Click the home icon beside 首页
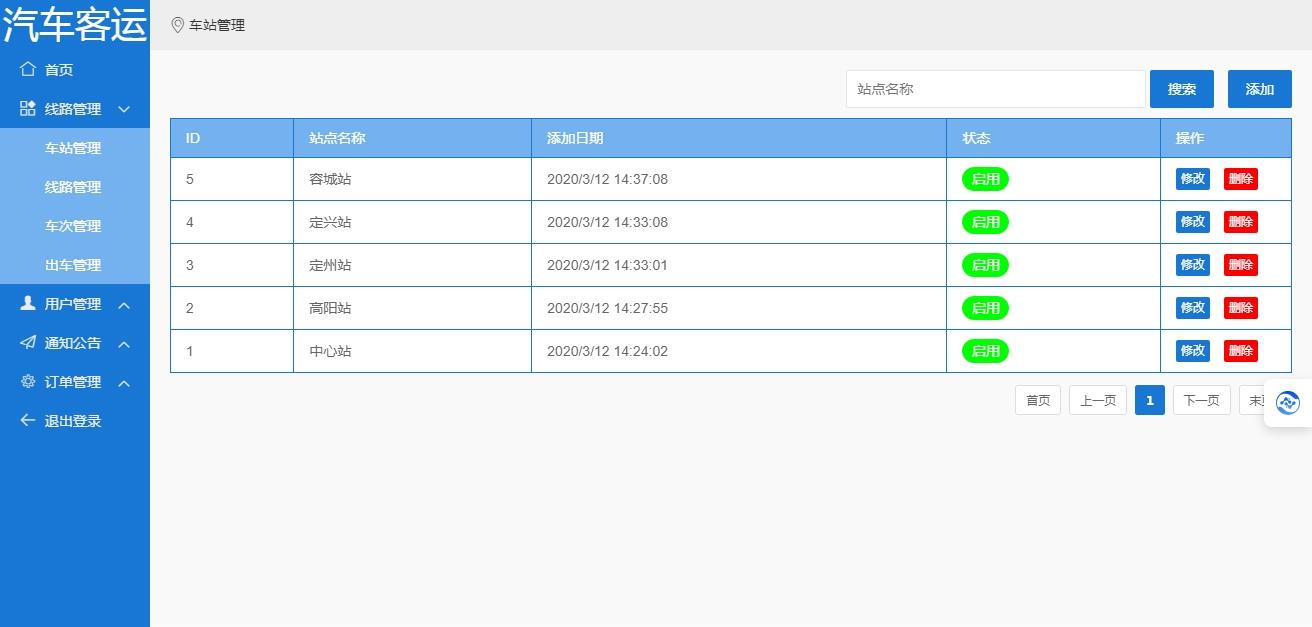1312x627 pixels. pos(28,69)
